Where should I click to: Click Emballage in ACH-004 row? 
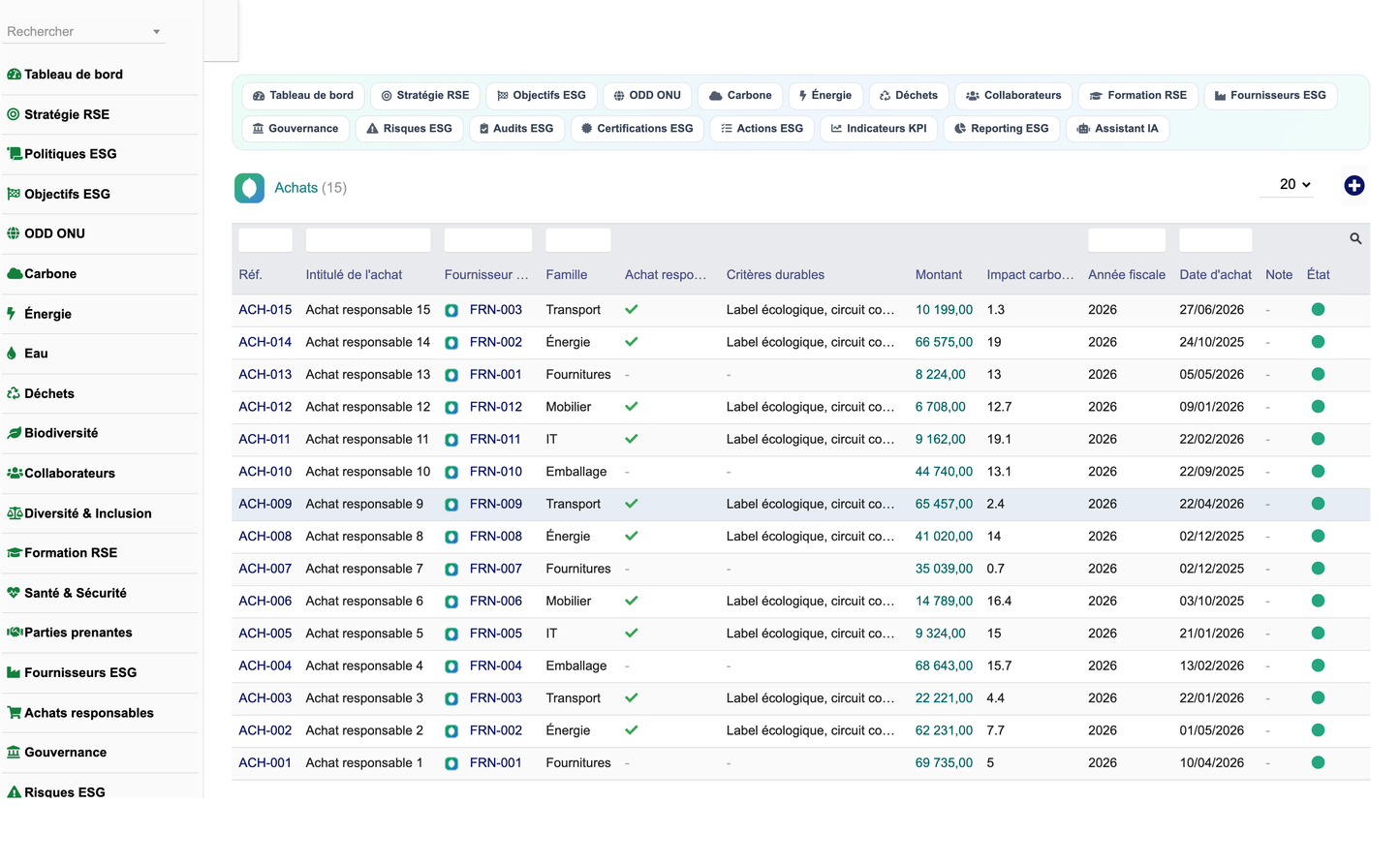point(576,666)
